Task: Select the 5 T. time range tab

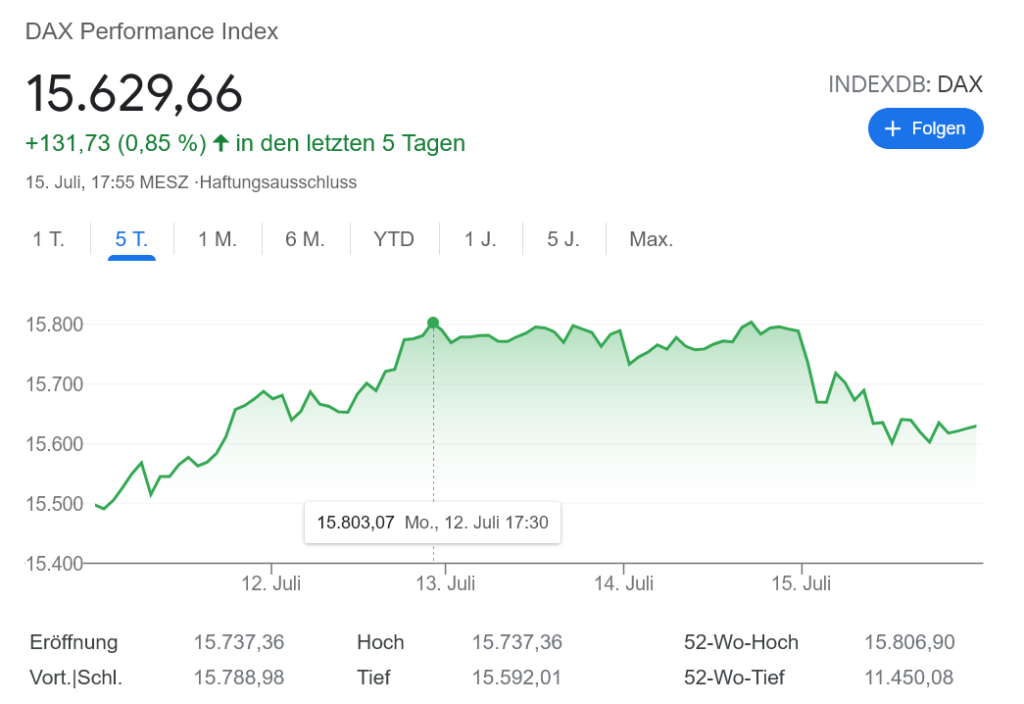Action: pos(132,240)
